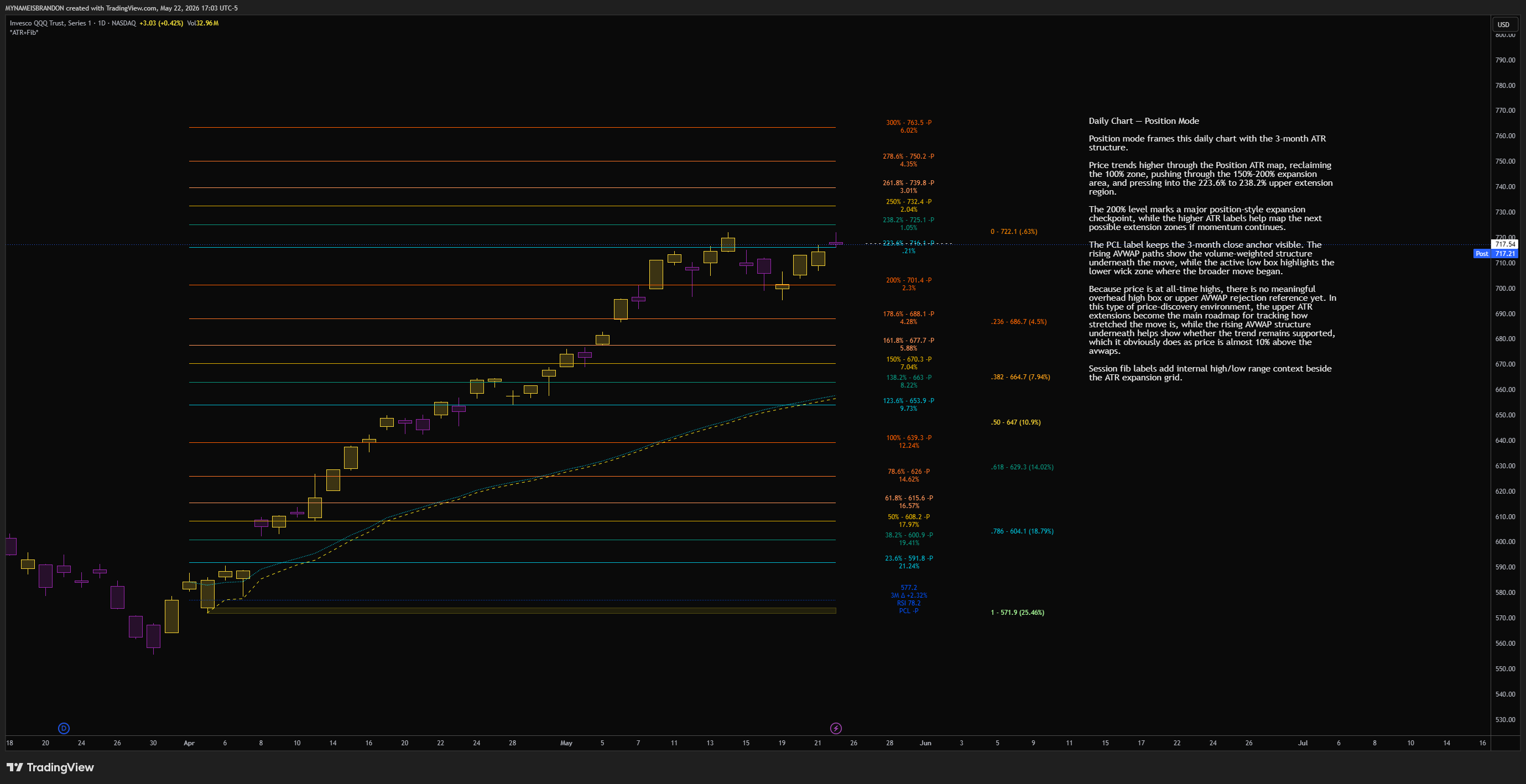Click the 'PCL -P' anchor label
Image resolution: width=1526 pixels, height=784 pixels.
coord(908,611)
